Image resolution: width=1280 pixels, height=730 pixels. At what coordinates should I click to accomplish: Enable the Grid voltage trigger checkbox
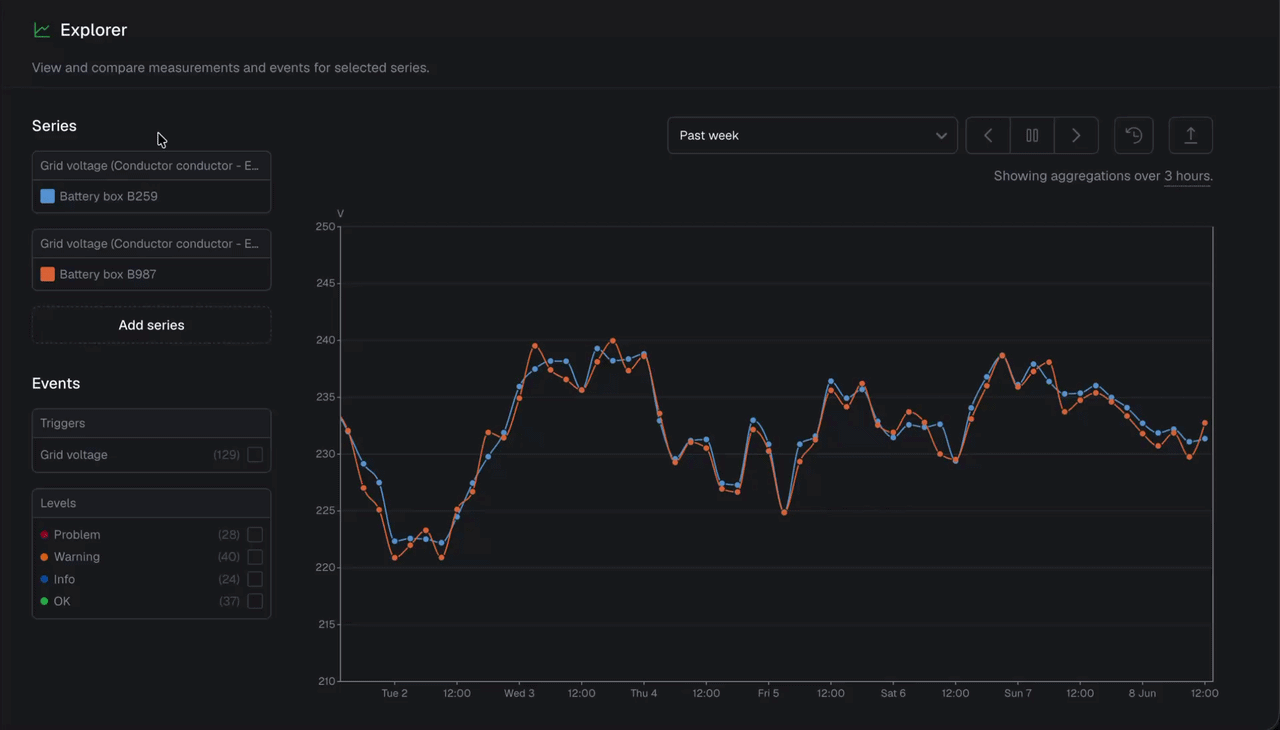(255, 455)
